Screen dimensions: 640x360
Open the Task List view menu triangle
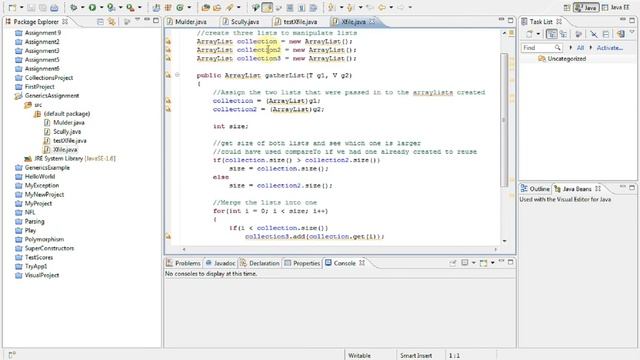tap(632, 32)
